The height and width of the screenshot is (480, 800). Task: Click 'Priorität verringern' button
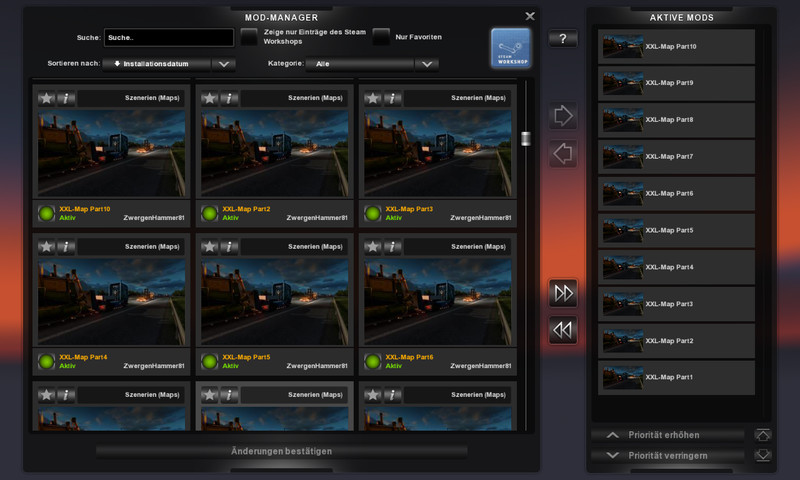pos(667,456)
